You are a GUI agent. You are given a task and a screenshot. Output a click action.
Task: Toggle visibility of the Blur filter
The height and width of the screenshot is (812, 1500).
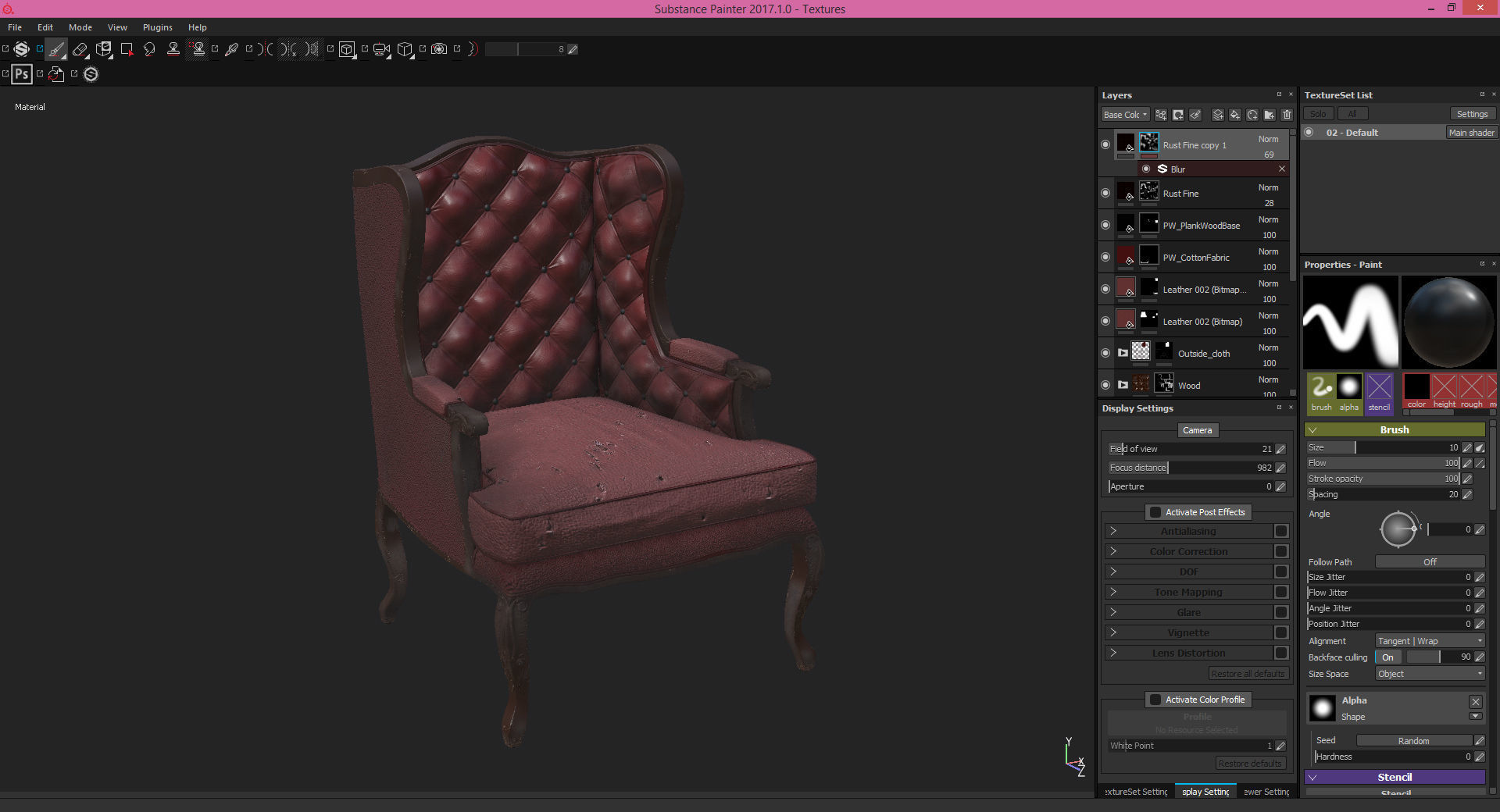(1146, 169)
